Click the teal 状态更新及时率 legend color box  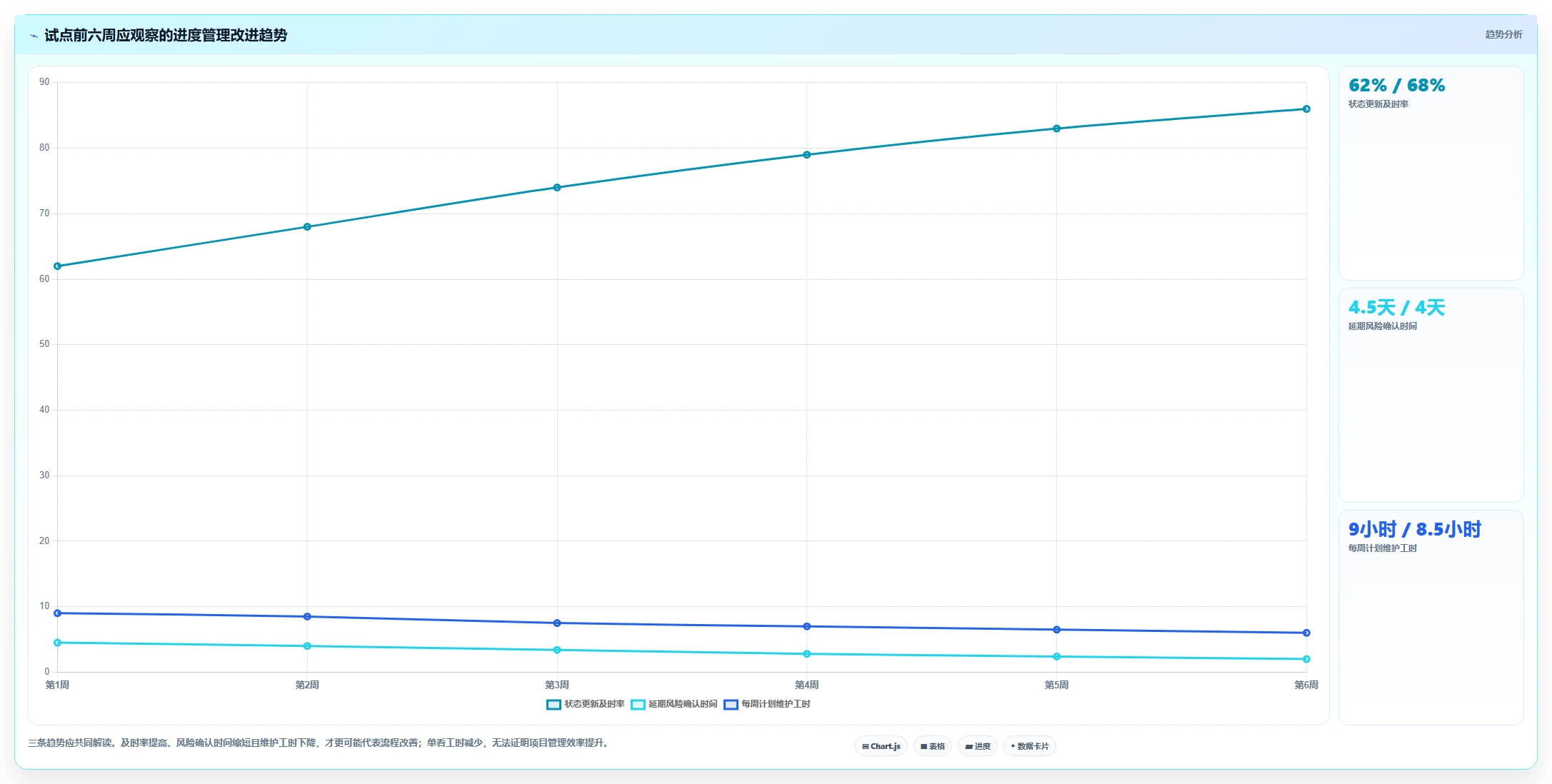[x=554, y=705]
